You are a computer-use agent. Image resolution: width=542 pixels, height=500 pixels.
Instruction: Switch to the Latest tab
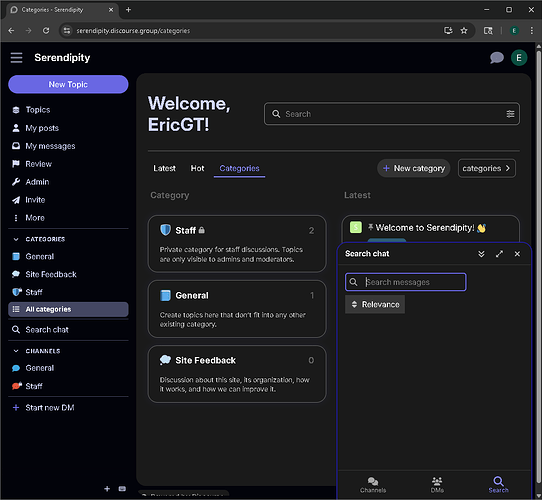[164, 168]
